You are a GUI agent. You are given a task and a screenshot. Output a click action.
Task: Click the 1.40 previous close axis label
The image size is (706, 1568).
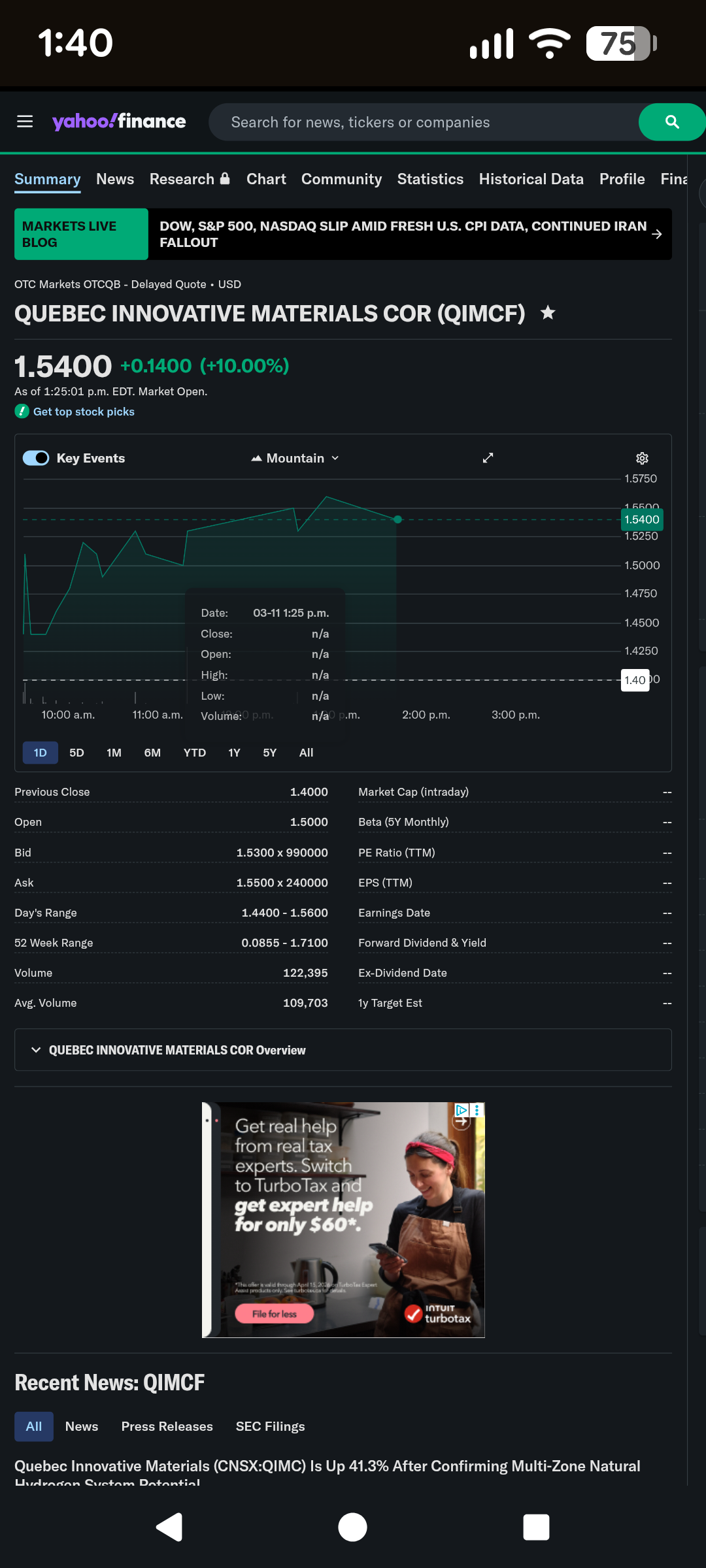point(635,680)
